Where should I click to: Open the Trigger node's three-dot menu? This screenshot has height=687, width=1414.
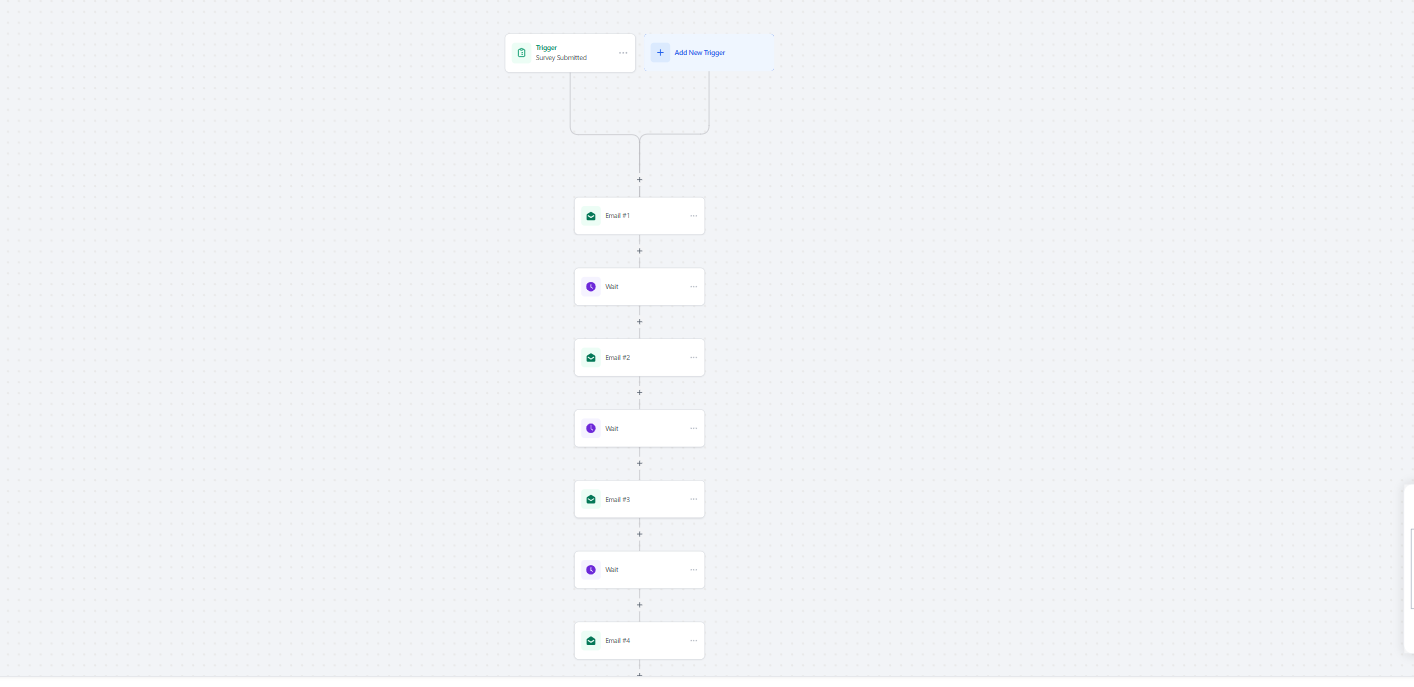(623, 53)
